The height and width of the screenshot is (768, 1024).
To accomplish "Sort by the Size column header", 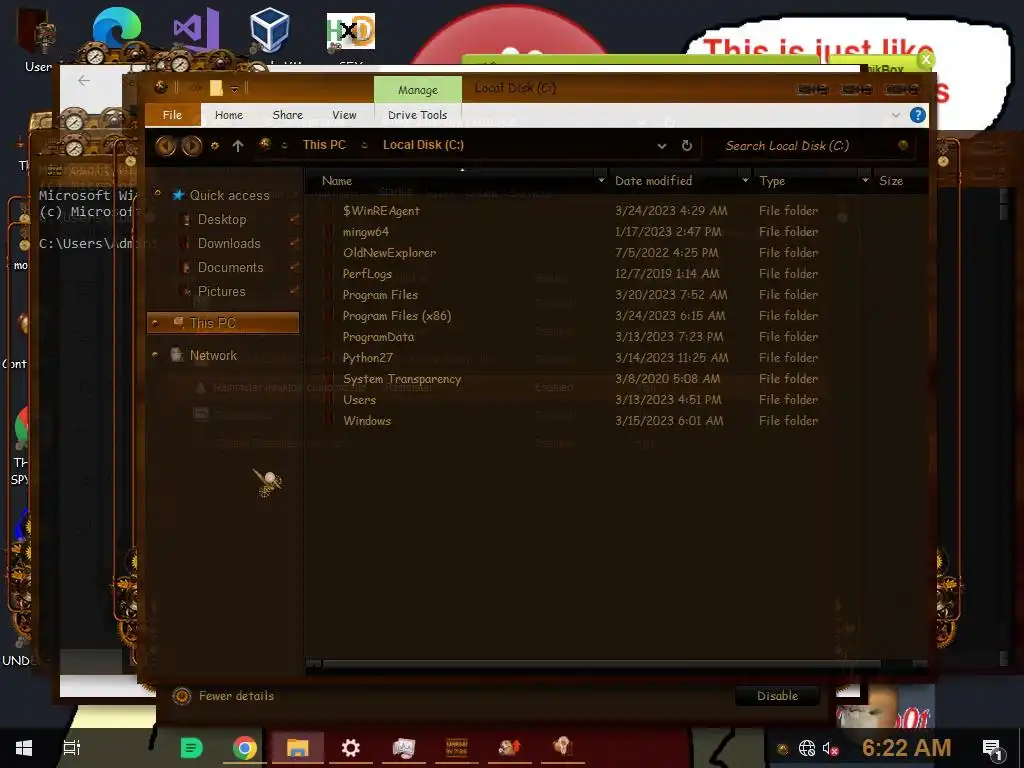I will [x=891, y=181].
